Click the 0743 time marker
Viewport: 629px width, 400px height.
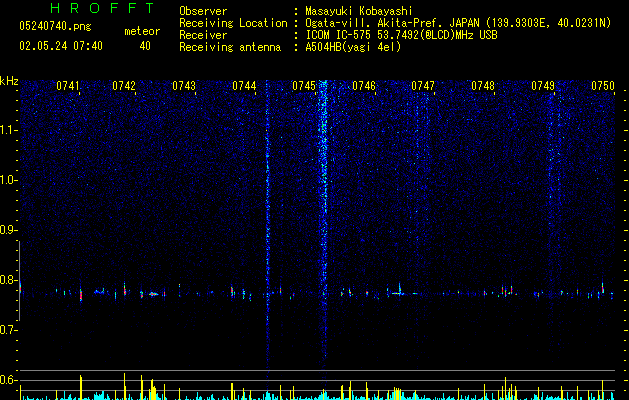[184, 86]
